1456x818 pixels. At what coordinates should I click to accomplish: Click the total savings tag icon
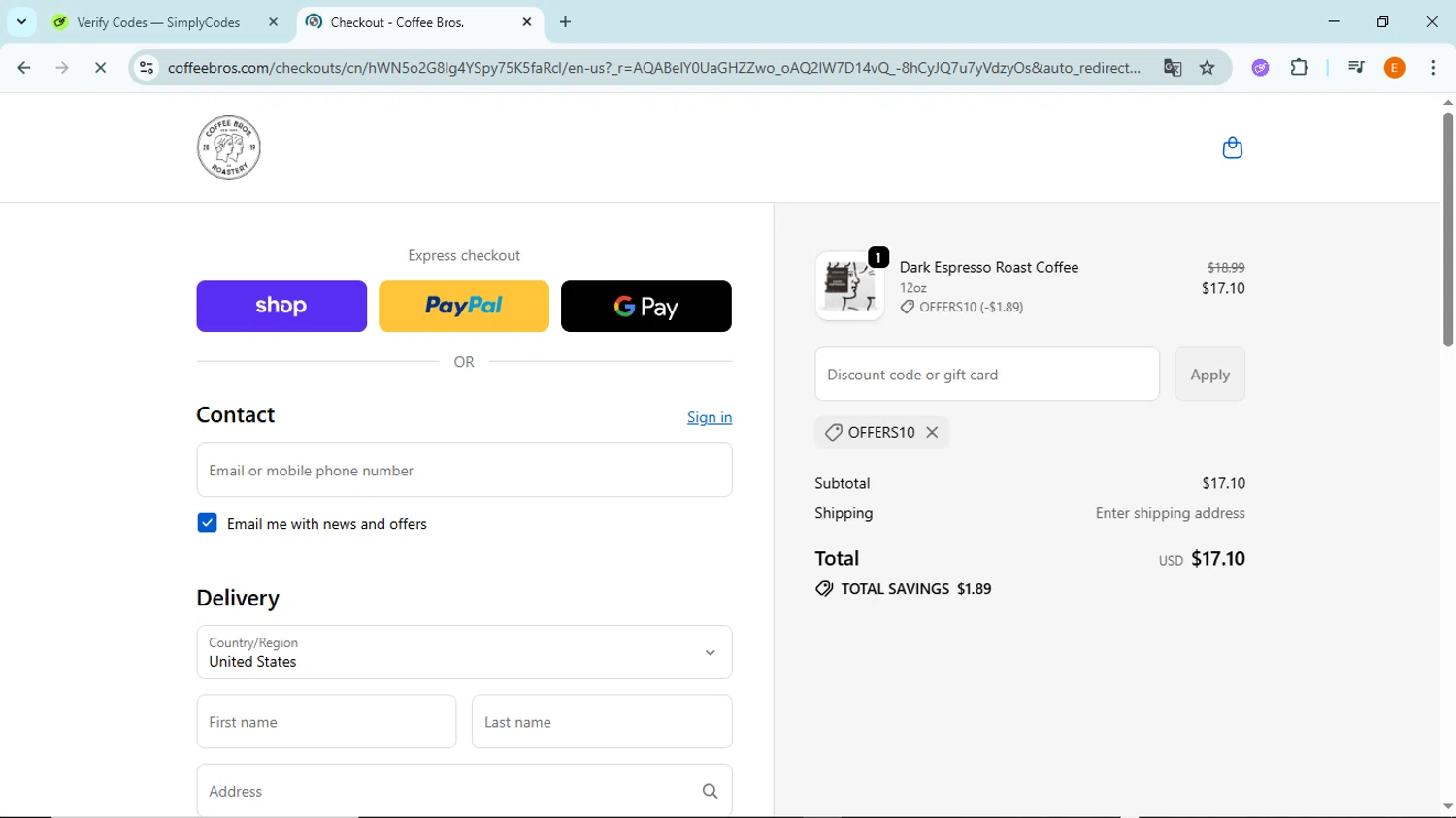tap(824, 589)
